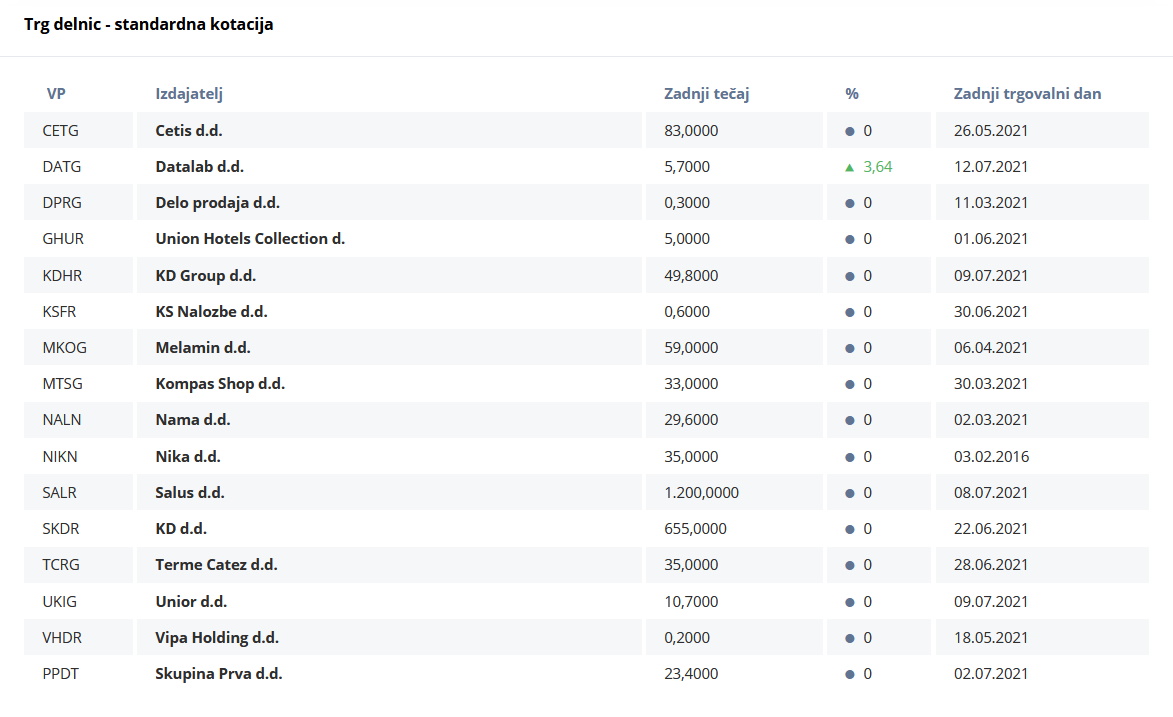The width and height of the screenshot is (1173, 717).
Task: Click the 83,0000 price value
Action: click(x=691, y=130)
